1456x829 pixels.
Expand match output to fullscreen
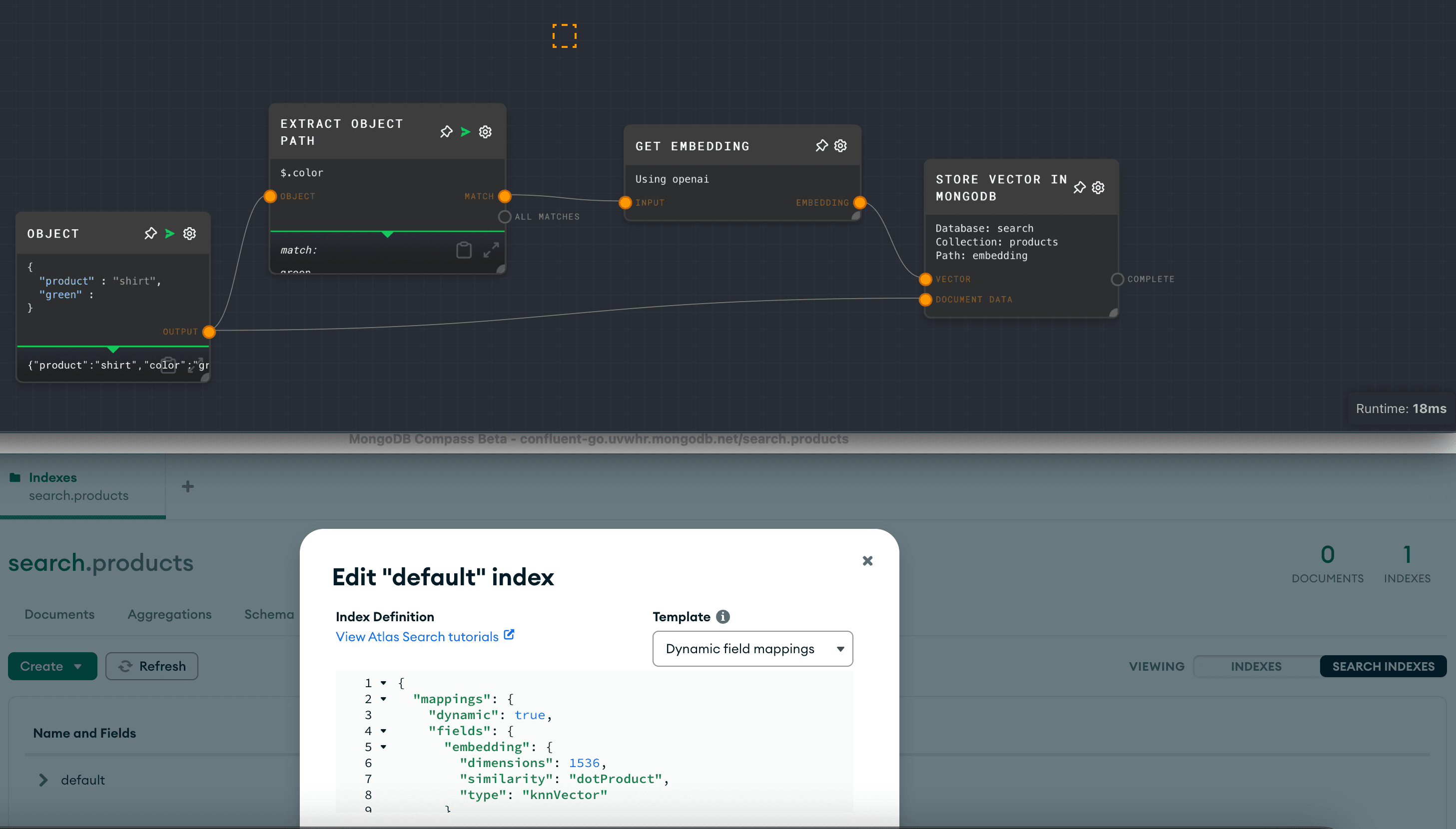(x=491, y=250)
